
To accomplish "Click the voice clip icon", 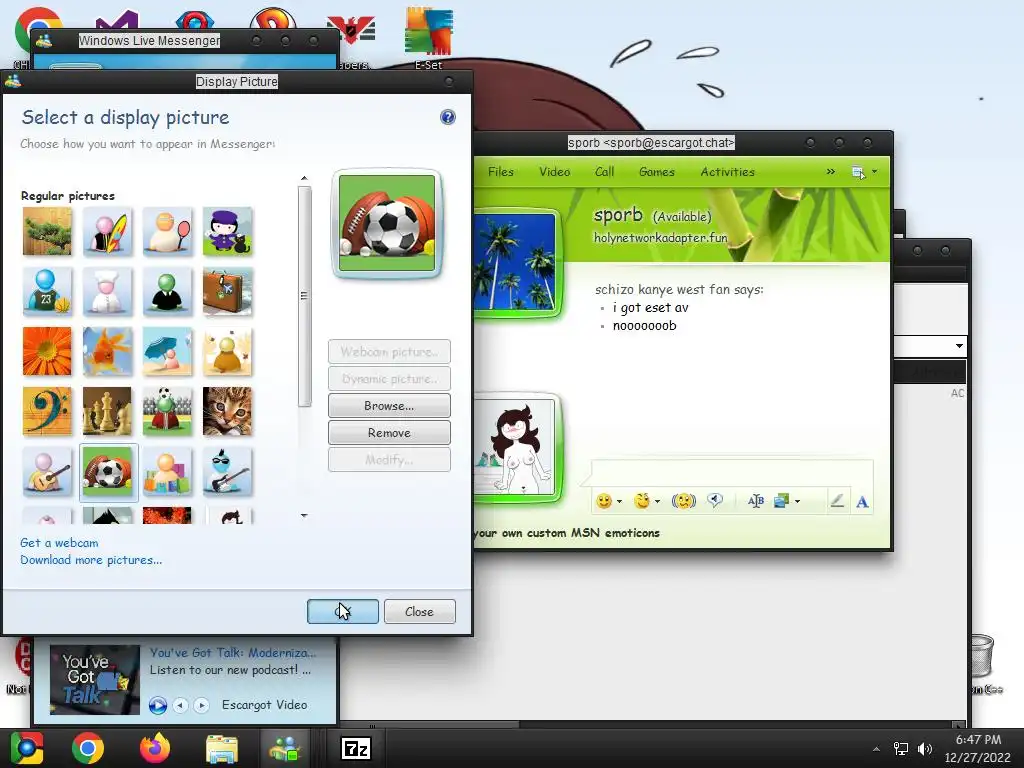I will 715,501.
